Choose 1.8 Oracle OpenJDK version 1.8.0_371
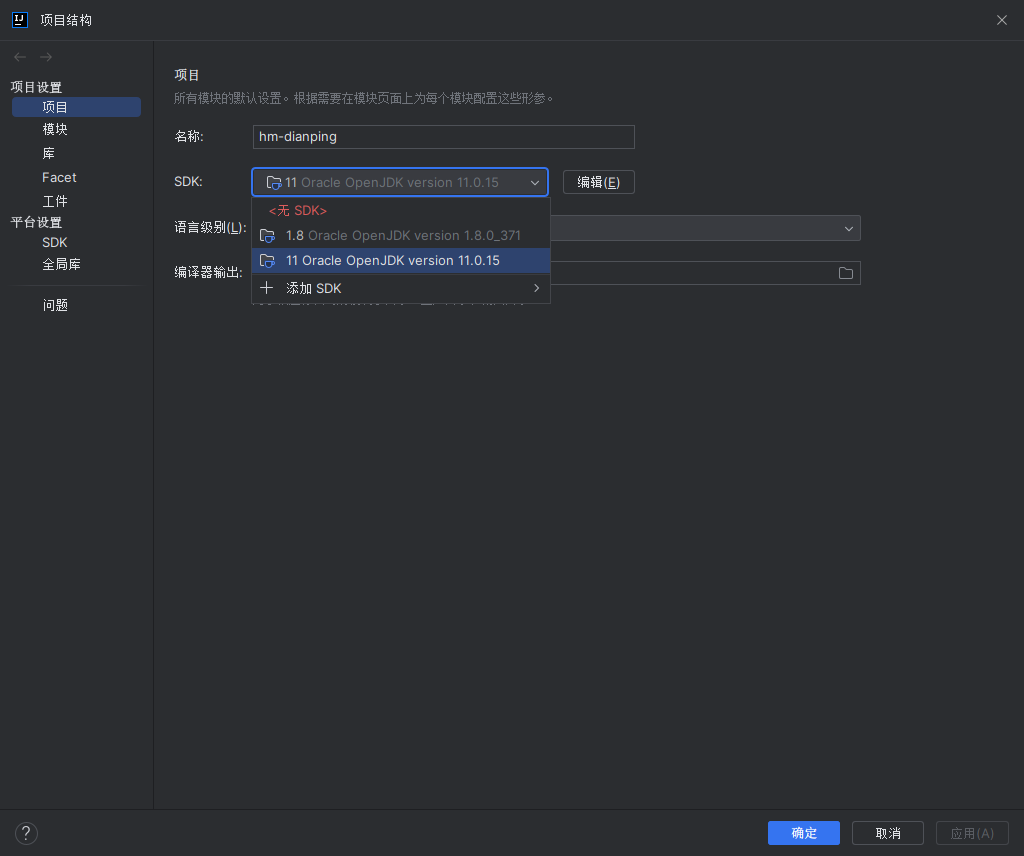The height and width of the screenshot is (856, 1024). [x=403, y=236]
